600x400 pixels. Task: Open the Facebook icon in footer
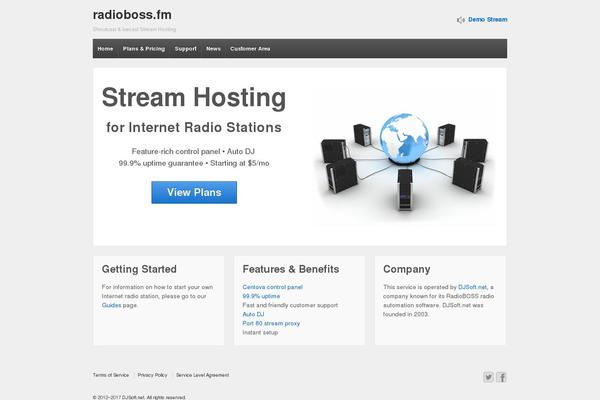(501, 377)
